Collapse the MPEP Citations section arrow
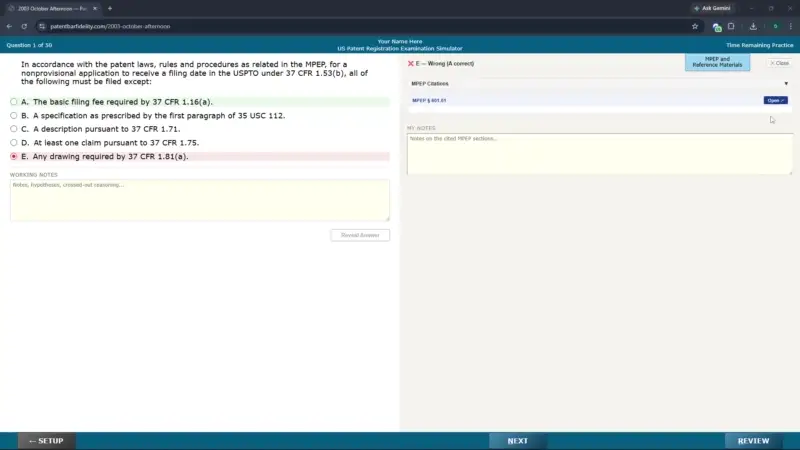The width and height of the screenshot is (800, 450). 786,84
